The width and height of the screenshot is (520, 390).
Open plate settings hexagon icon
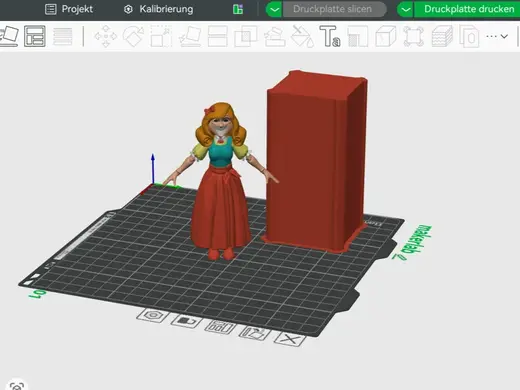tap(152, 315)
